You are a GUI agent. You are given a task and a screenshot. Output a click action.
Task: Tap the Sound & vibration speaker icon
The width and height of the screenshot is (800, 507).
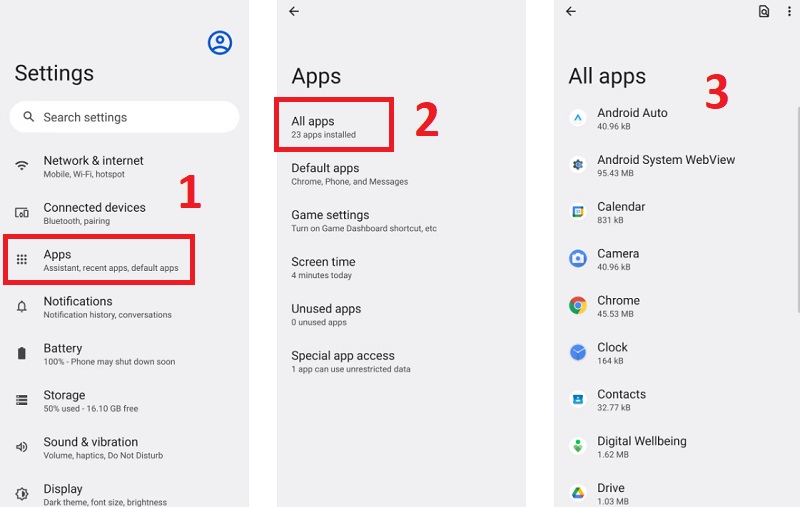[22, 447]
